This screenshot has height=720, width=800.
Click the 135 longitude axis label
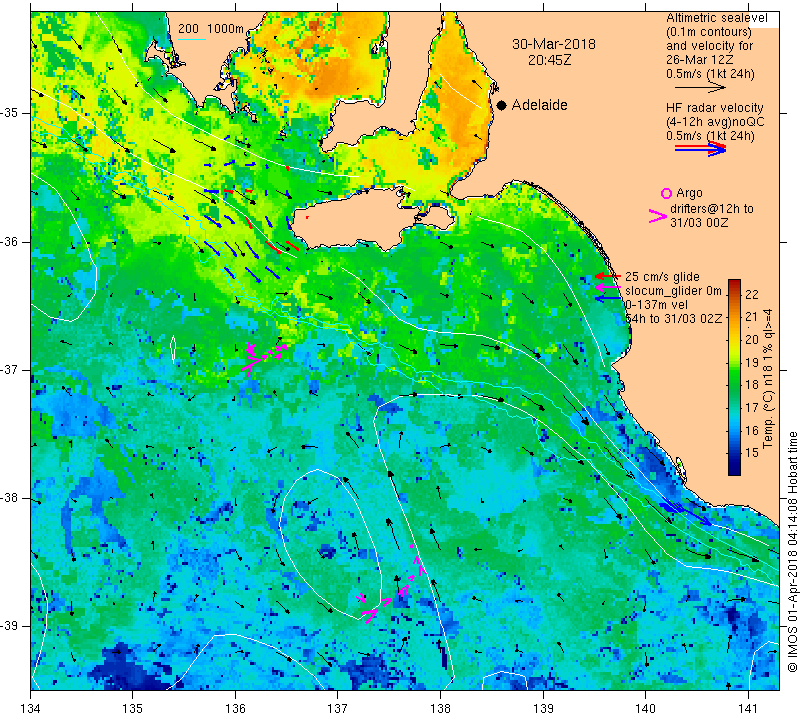(x=133, y=708)
